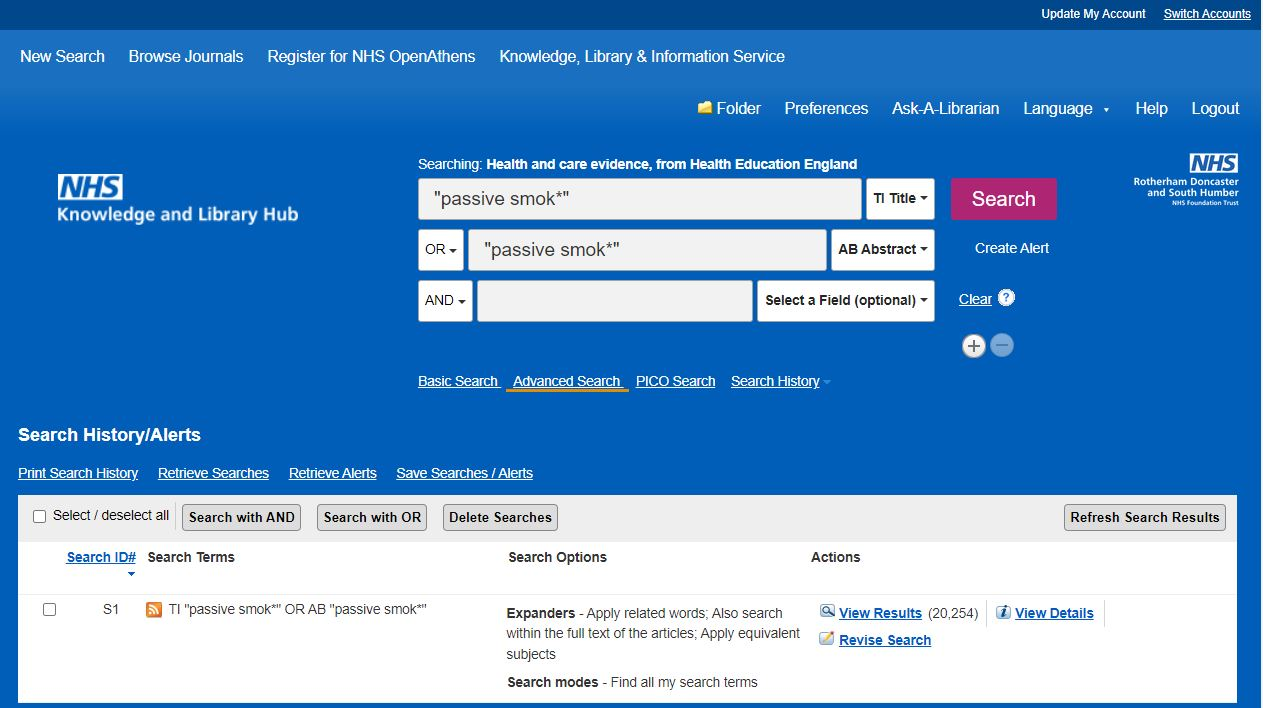Click Update My Account
Viewport: 1263px width, 708px height.
pos(1093,14)
